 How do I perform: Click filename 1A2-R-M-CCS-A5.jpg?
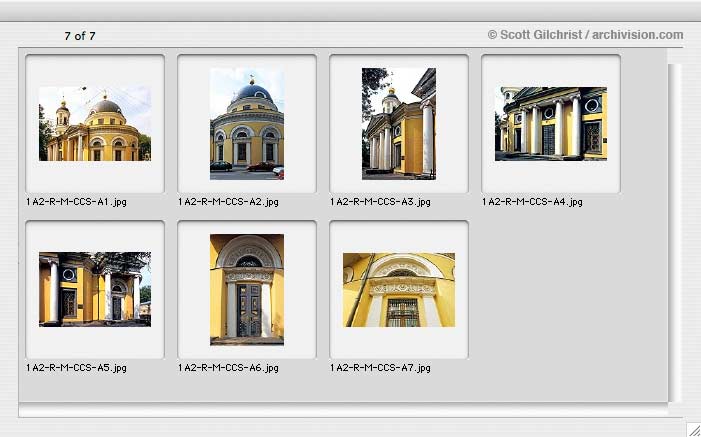[76, 368]
